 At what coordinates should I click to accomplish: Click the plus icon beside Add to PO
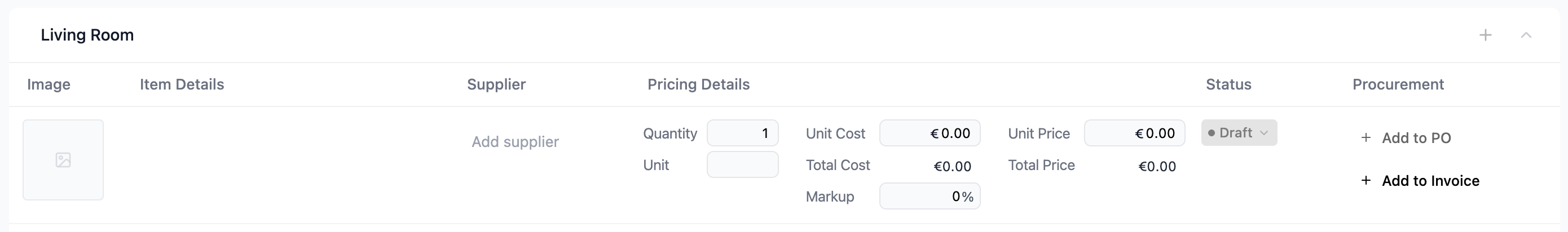pos(1366,138)
